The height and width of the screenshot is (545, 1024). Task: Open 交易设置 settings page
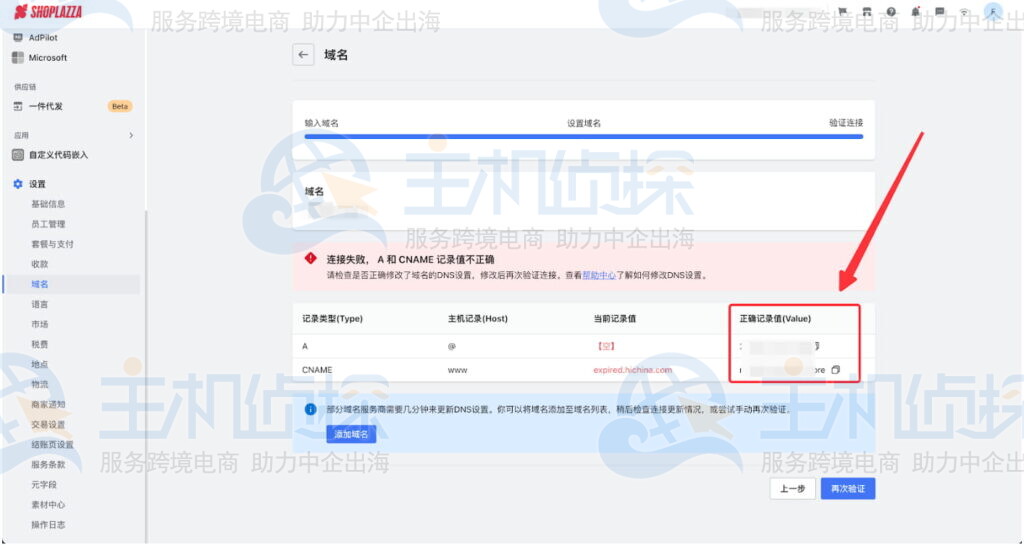coord(48,424)
